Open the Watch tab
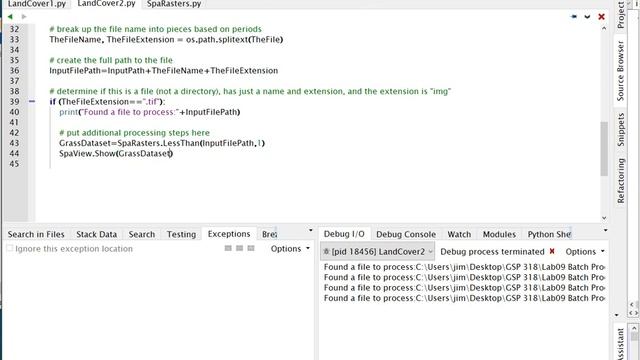Image resolution: width=640 pixels, height=360 pixels. 459,234
